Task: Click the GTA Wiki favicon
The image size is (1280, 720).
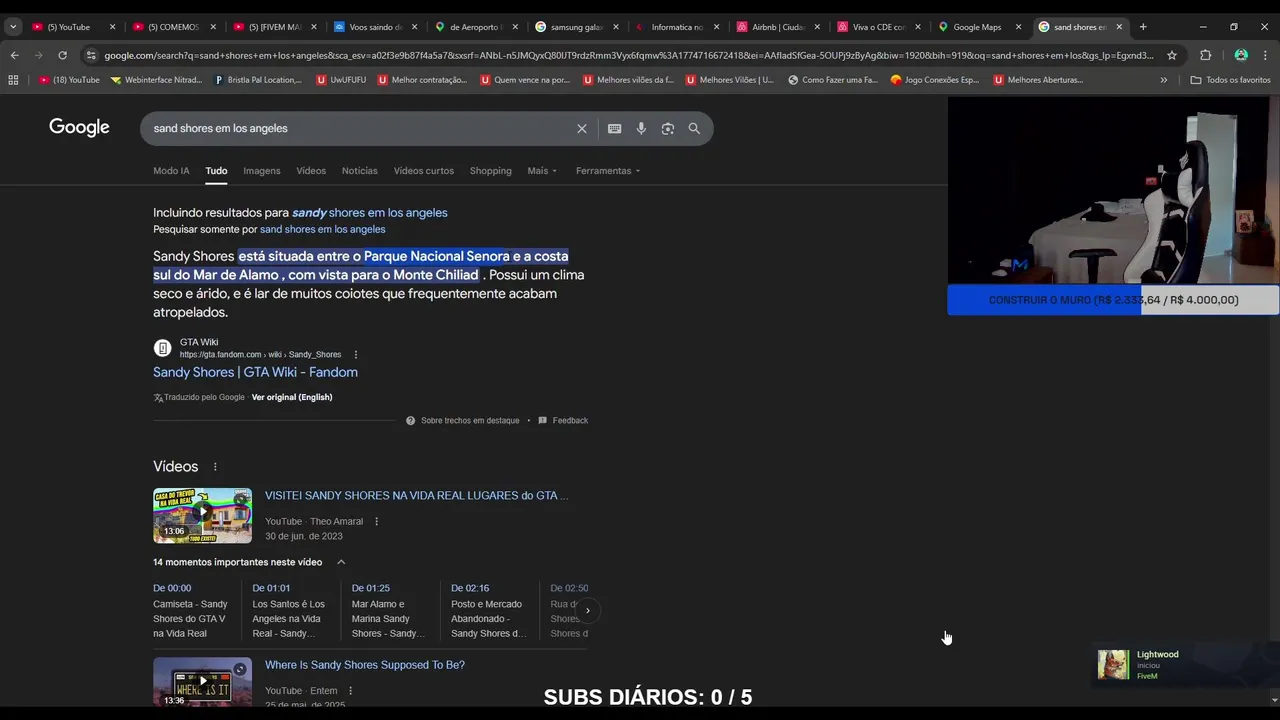Action: coord(162,348)
